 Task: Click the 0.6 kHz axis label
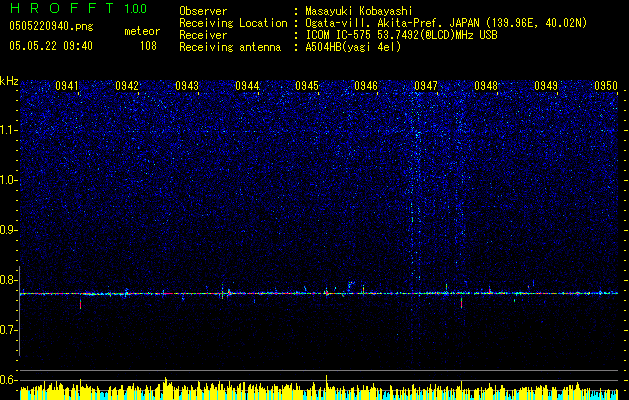pos(9,380)
